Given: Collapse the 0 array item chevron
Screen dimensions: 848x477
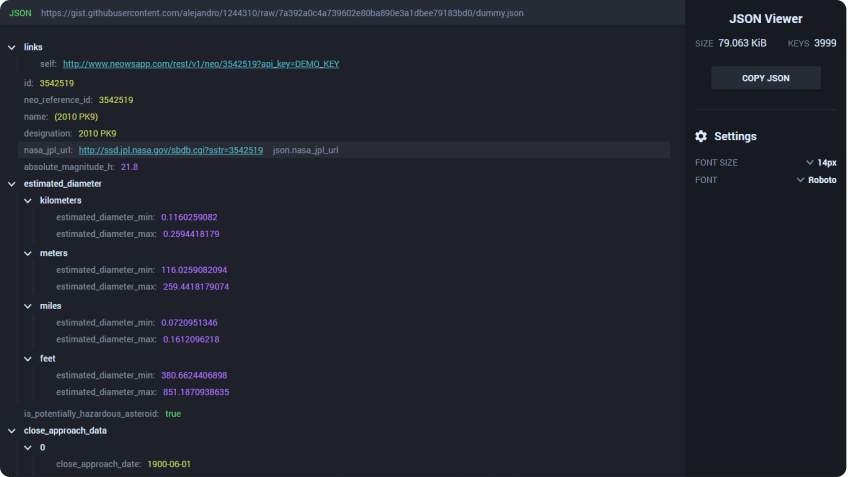Looking at the screenshot, I should pyautogui.click(x=28, y=448).
